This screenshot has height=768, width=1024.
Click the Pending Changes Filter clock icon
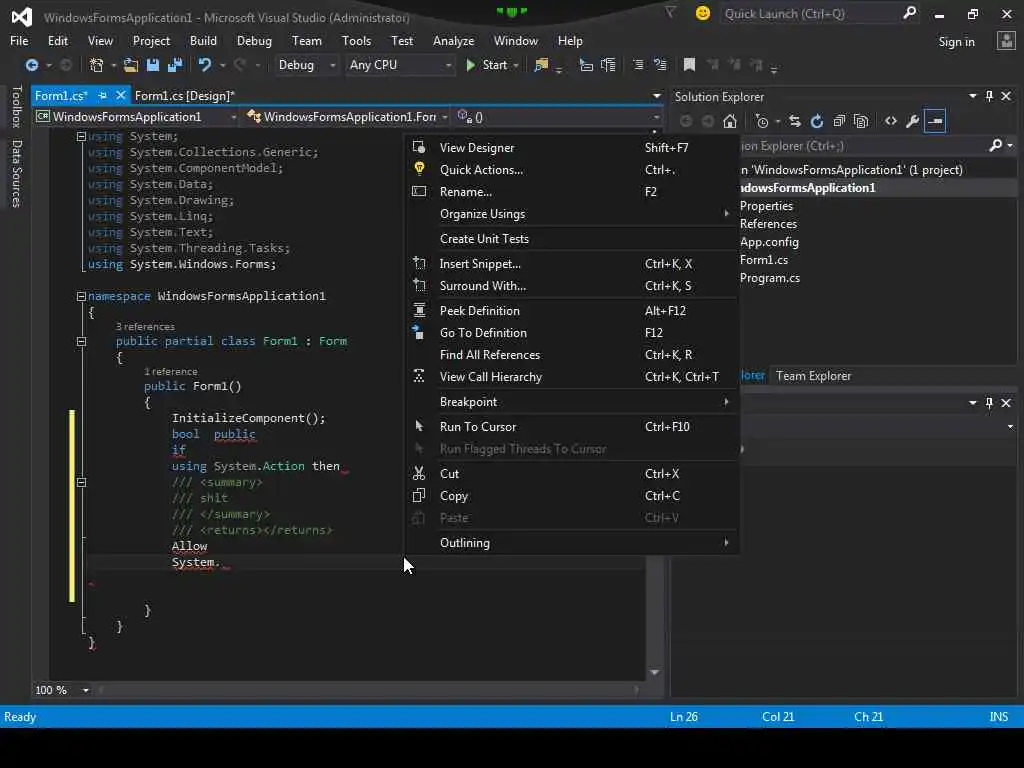(x=761, y=121)
